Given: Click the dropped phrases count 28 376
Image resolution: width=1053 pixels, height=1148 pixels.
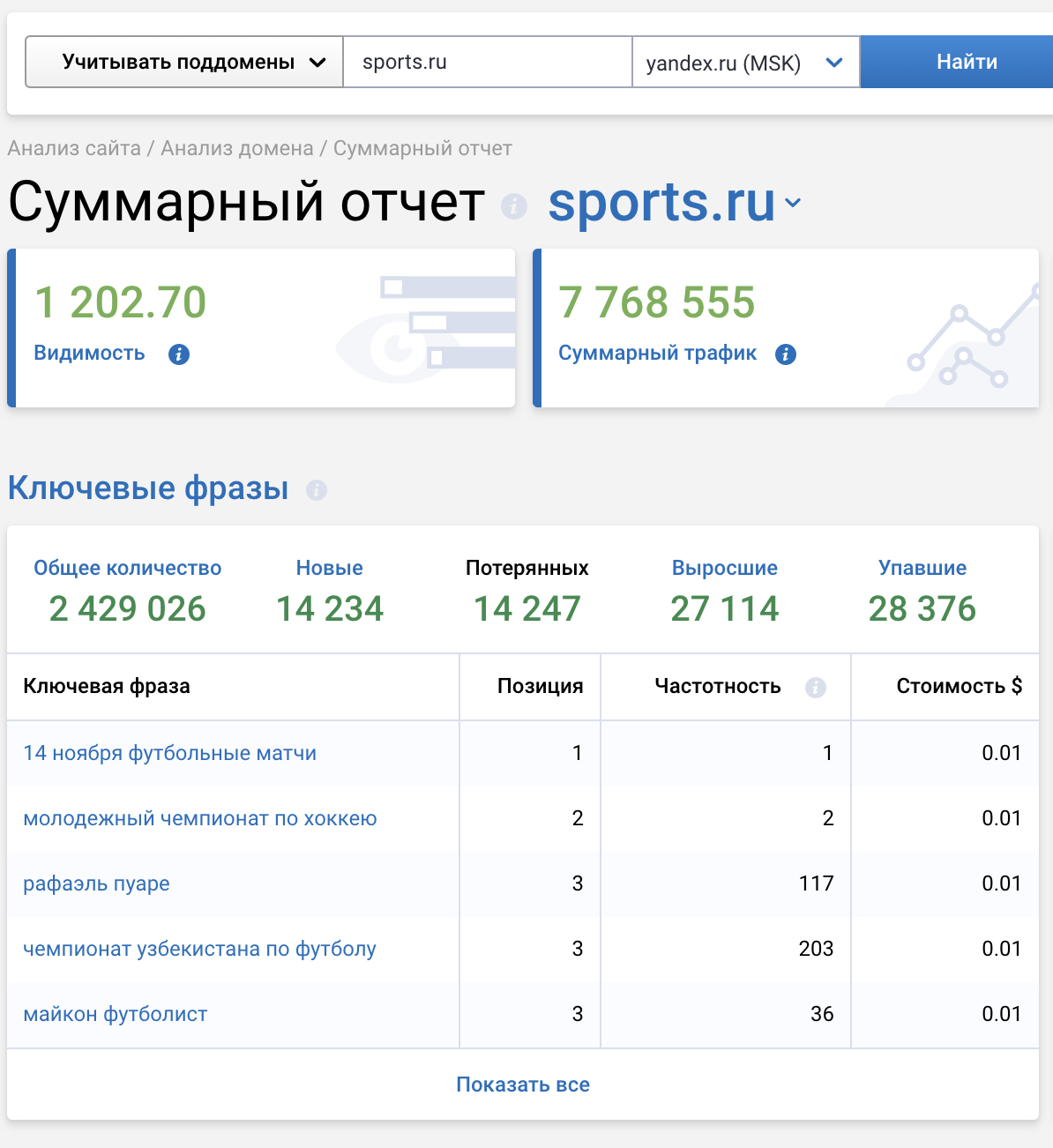Looking at the screenshot, I should click(922, 608).
